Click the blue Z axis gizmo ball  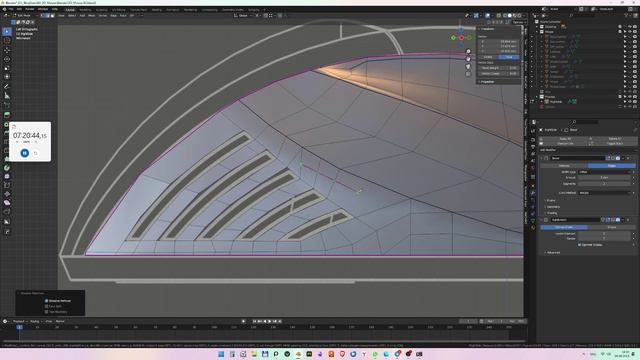click(x=461, y=30)
